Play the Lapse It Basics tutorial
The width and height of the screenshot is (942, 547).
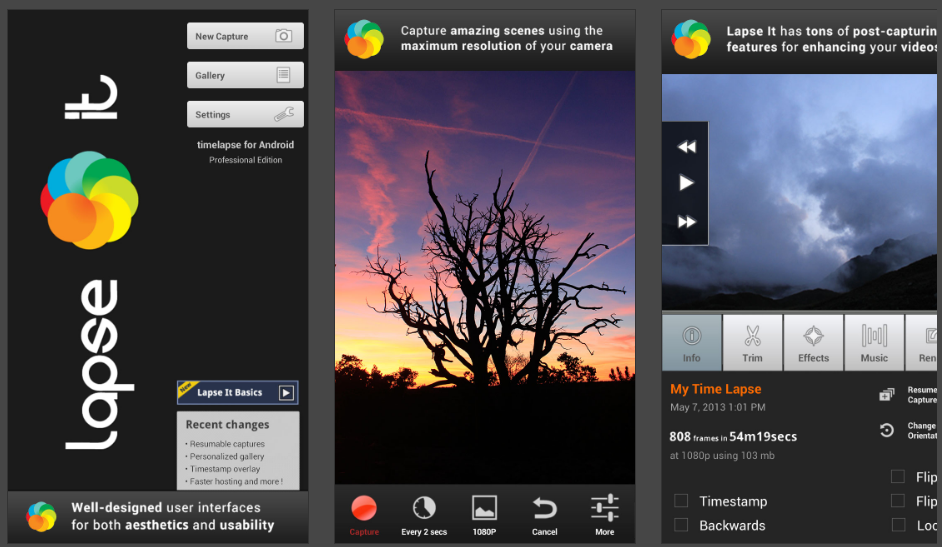coord(238,393)
